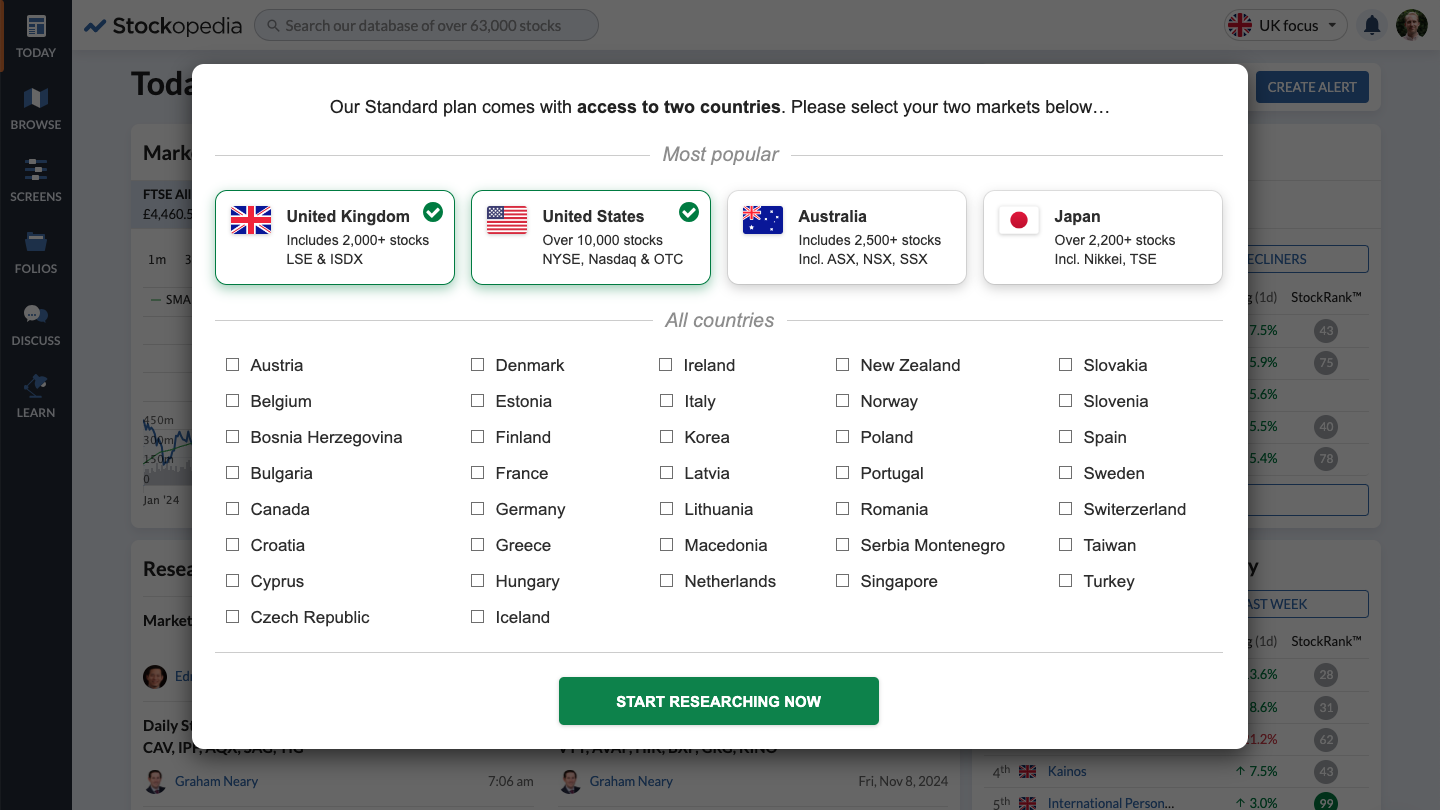Viewport: 1440px width, 810px height.
Task: Tick the Czech Republic checkbox
Action: pyautogui.click(x=232, y=617)
